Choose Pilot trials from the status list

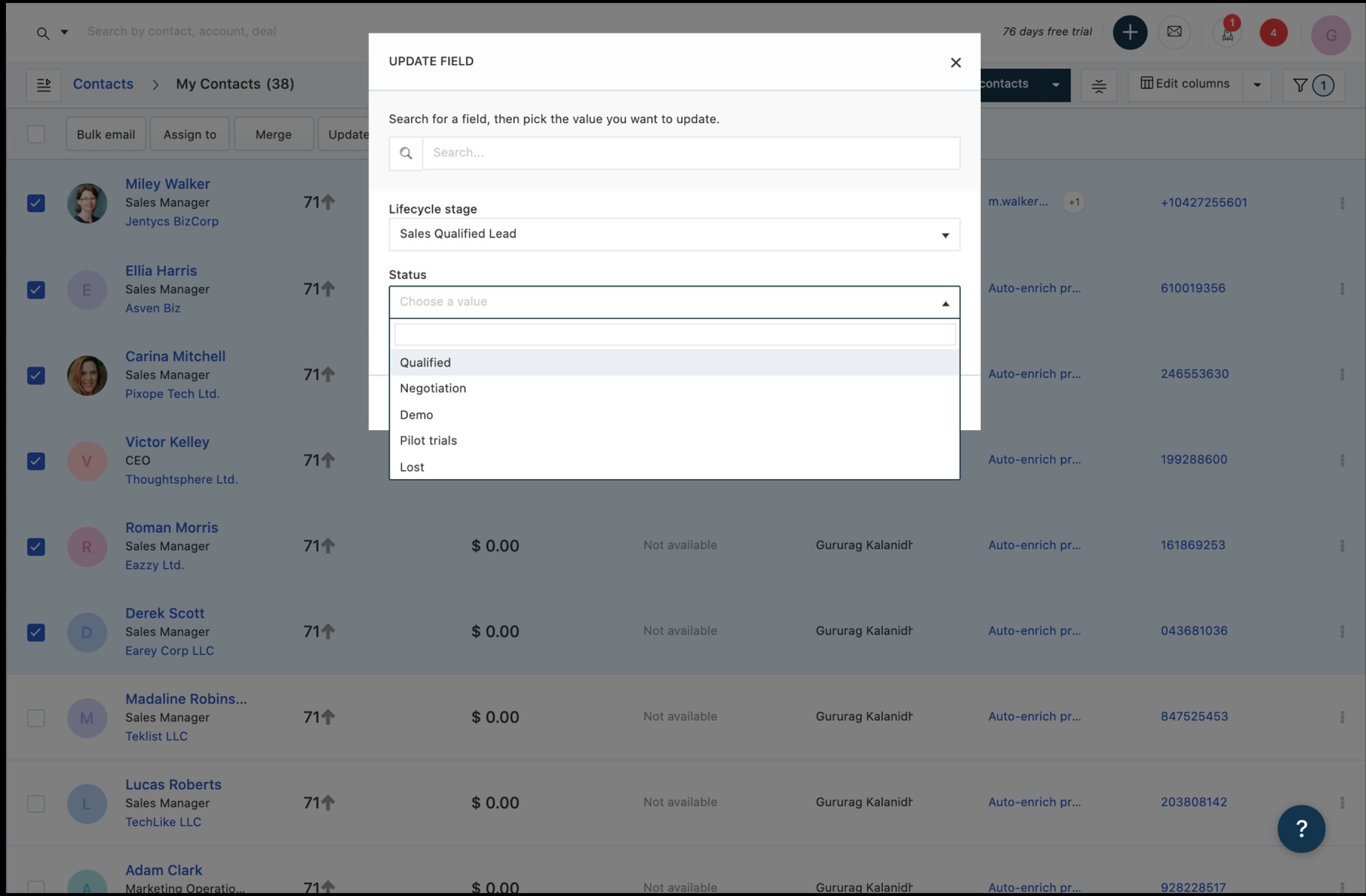tap(428, 441)
